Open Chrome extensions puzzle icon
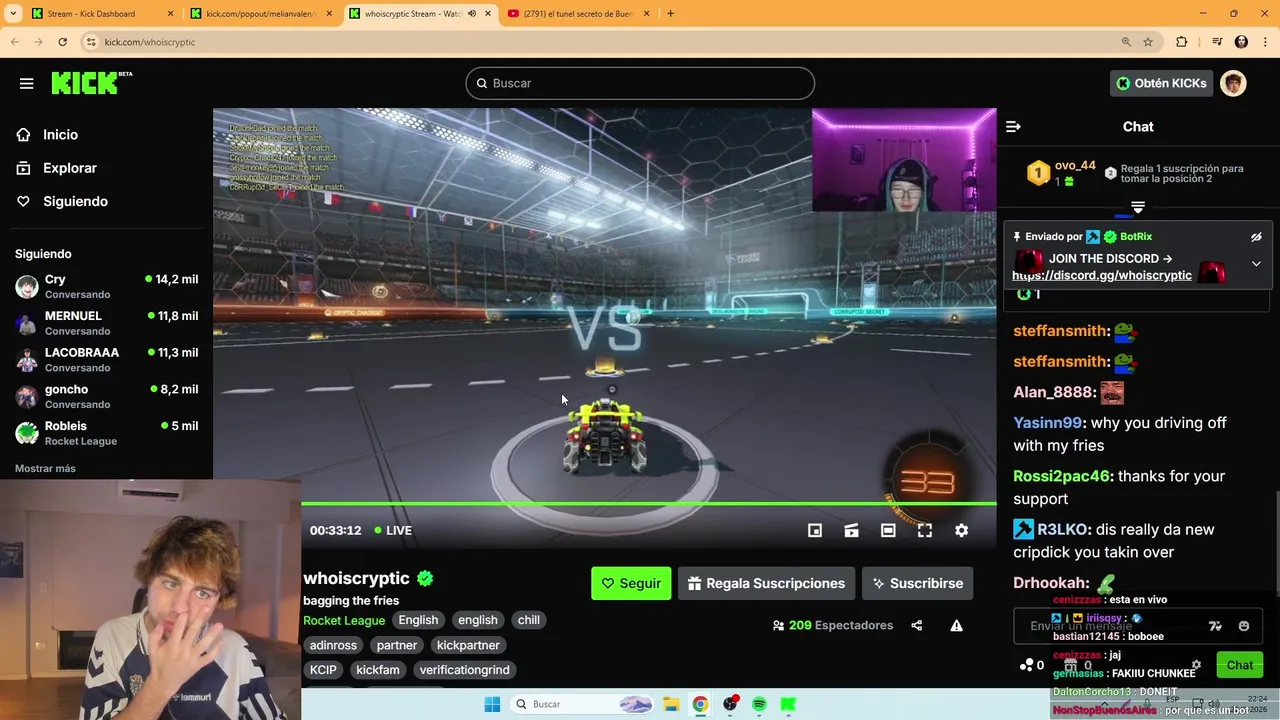Image resolution: width=1280 pixels, height=720 pixels. (1182, 42)
